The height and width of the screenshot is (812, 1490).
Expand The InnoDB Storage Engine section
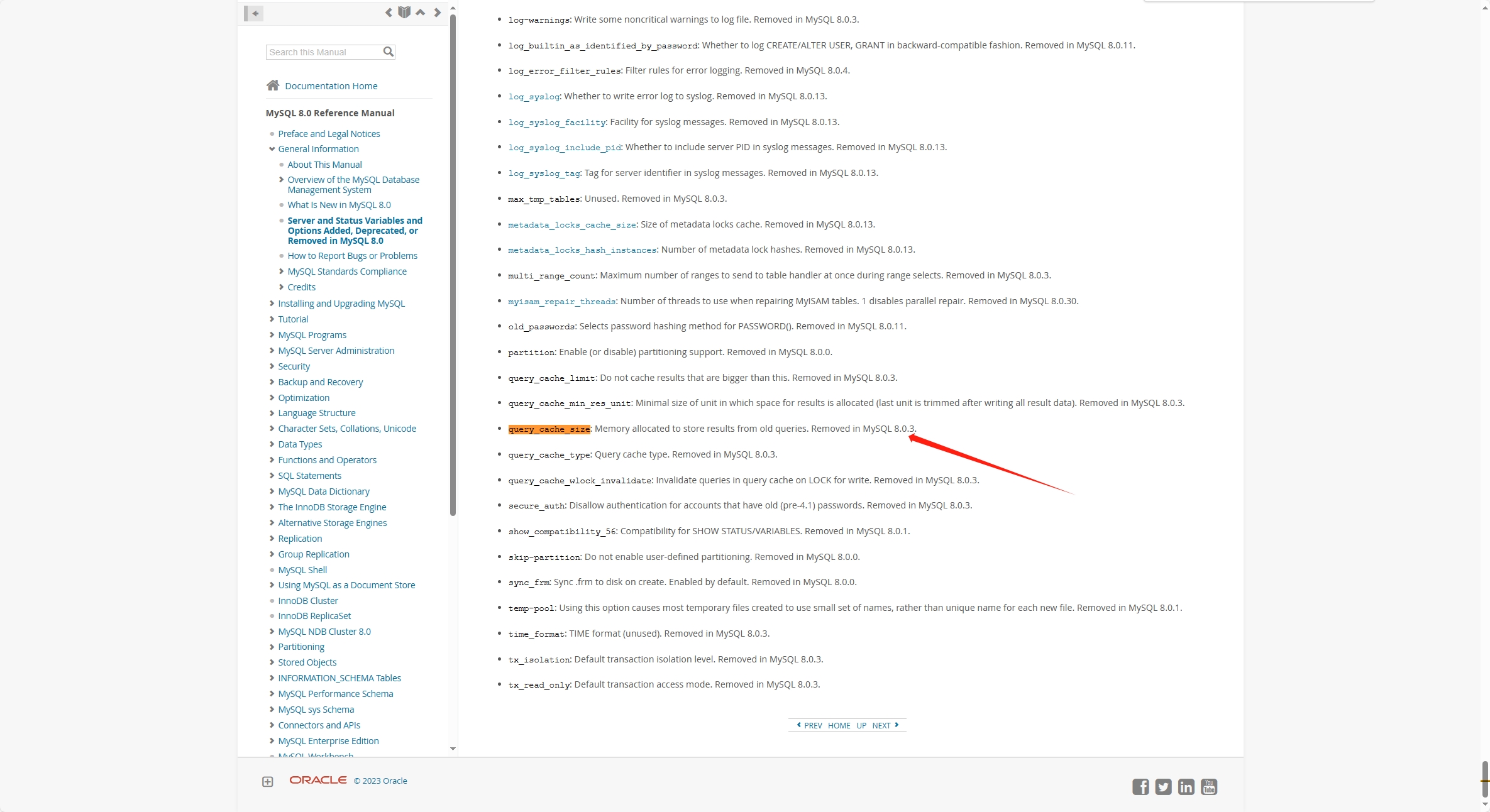[x=272, y=507]
